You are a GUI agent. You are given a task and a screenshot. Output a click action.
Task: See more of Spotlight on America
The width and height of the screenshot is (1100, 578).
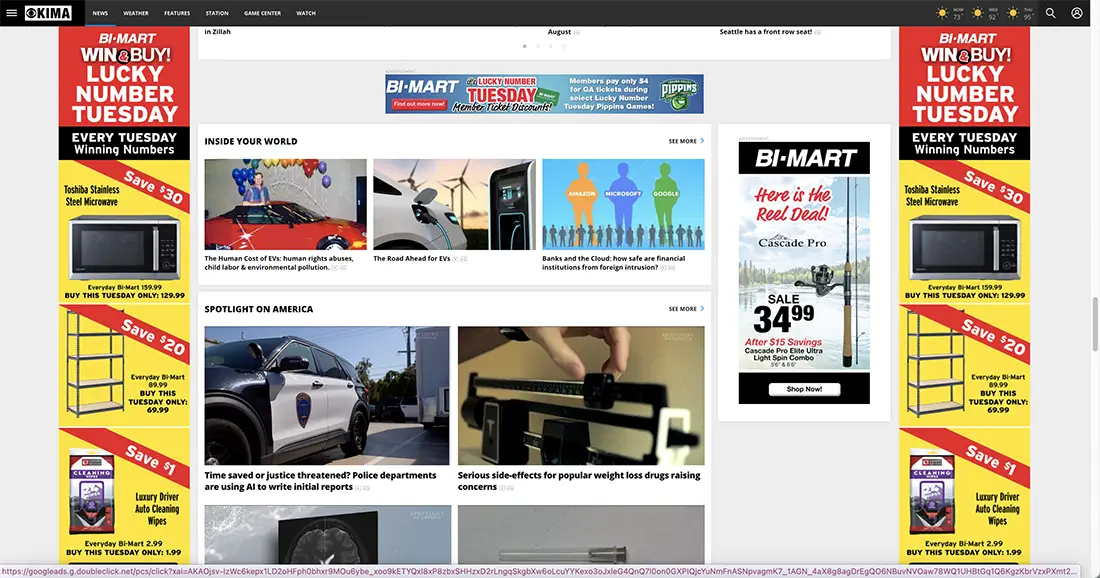(686, 309)
